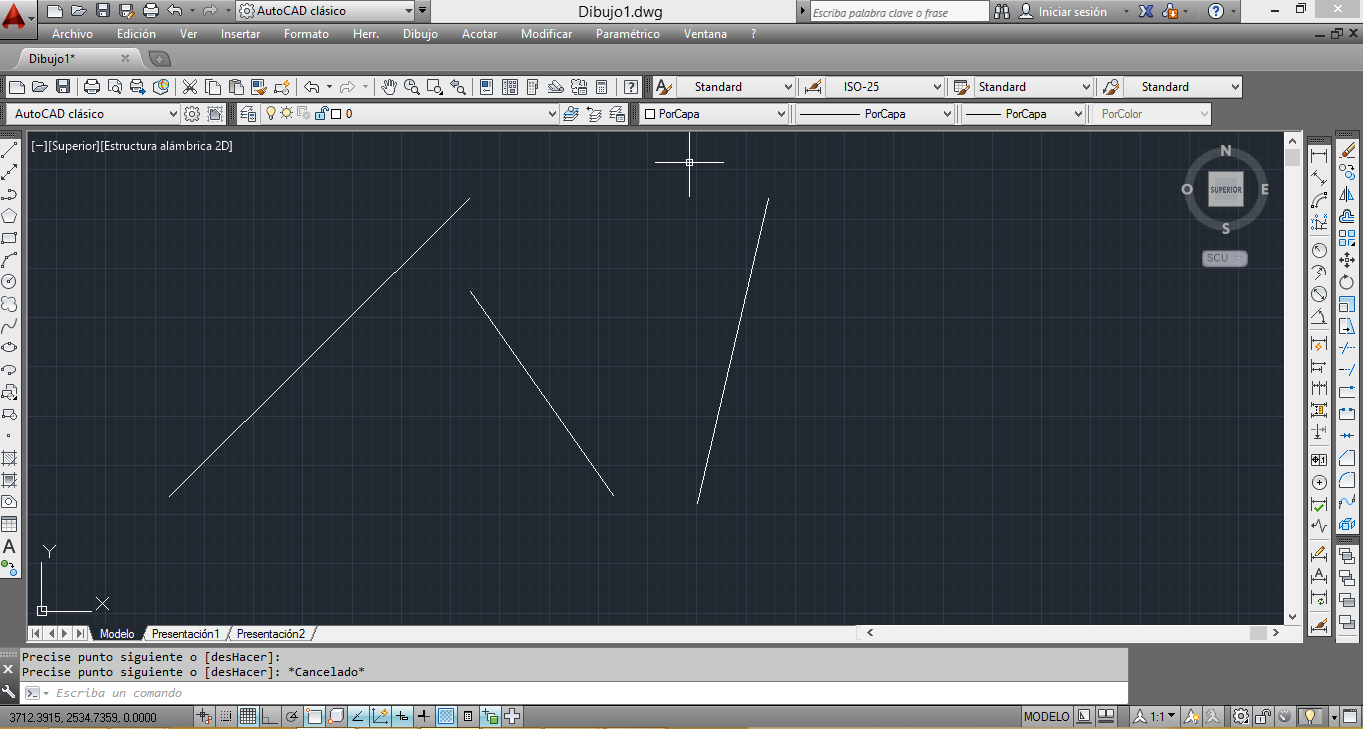Open the Dibujo menu
Viewport: 1363px width, 729px height.
click(419, 33)
